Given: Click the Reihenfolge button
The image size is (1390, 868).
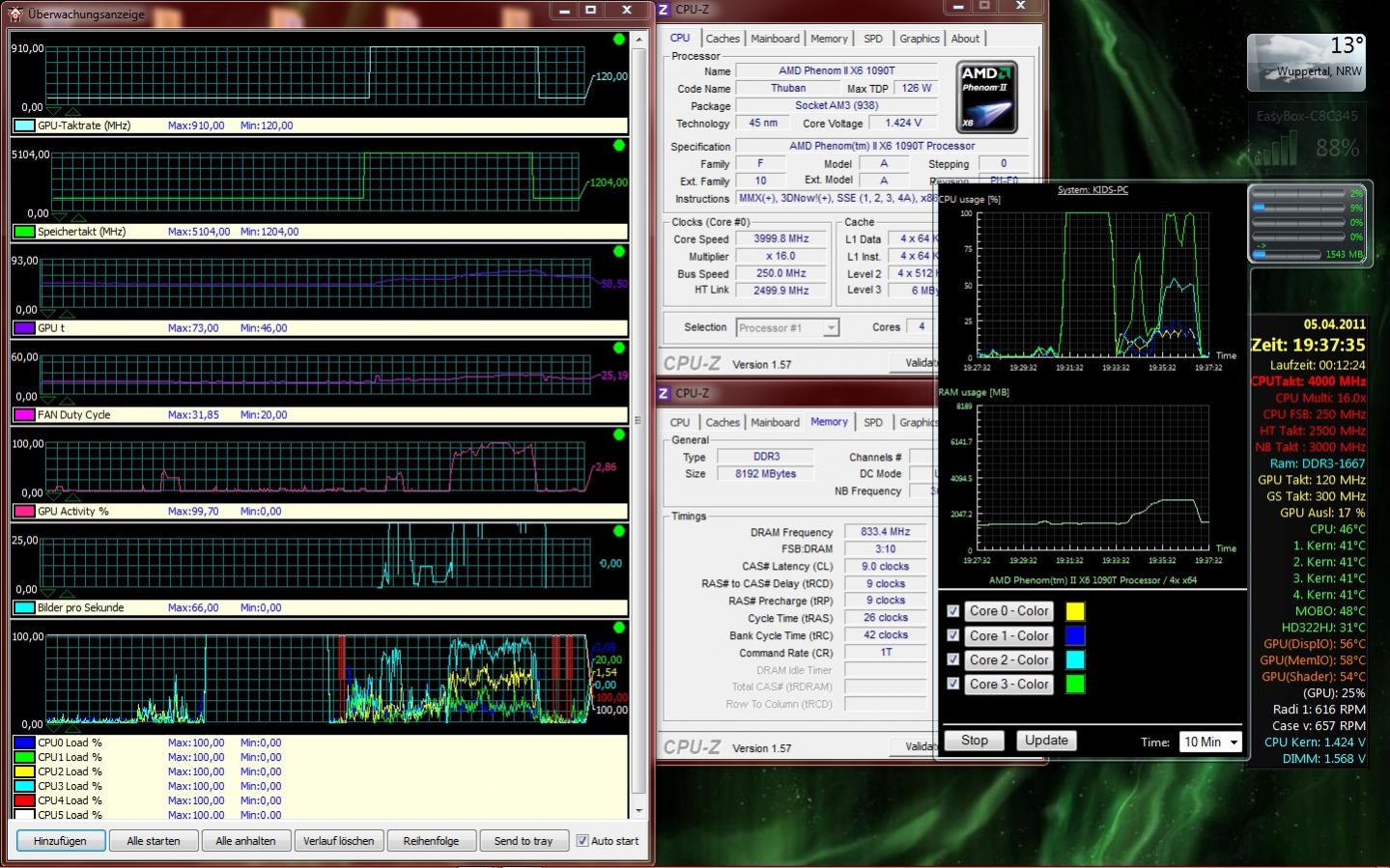Looking at the screenshot, I should (x=431, y=841).
